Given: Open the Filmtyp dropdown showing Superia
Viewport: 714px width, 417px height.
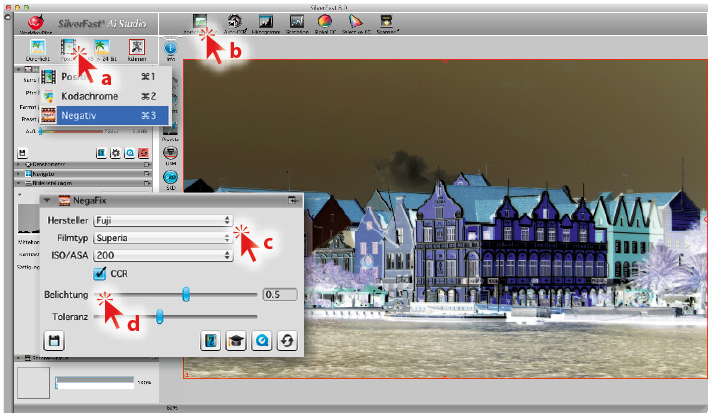Looking at the screenshot, I should tap(162, 238).
